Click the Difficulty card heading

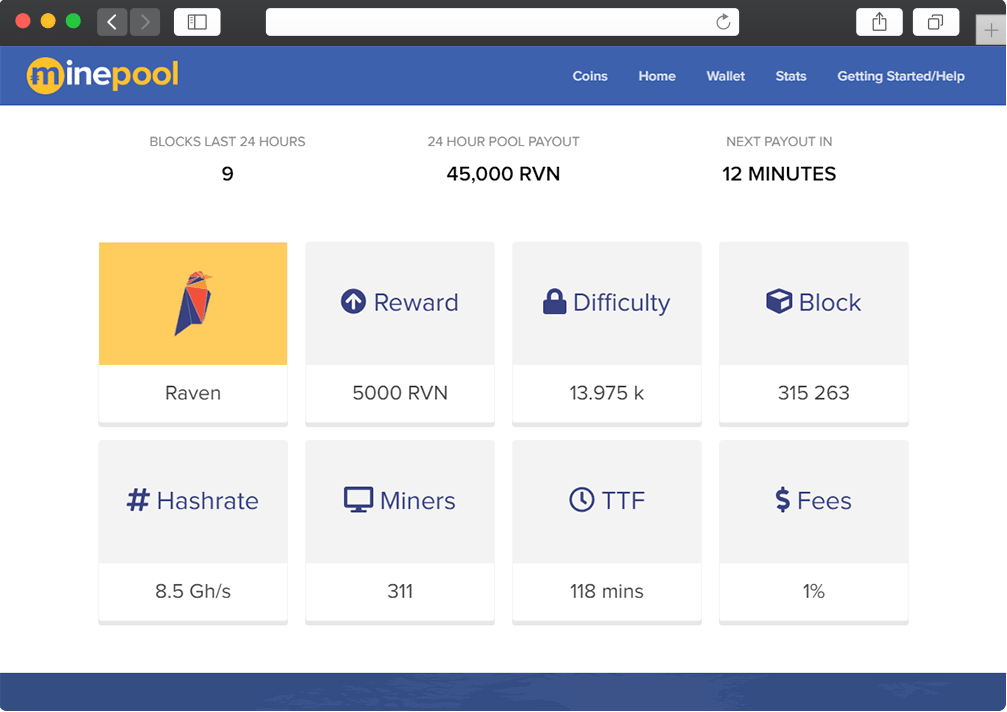click(622, 302)
